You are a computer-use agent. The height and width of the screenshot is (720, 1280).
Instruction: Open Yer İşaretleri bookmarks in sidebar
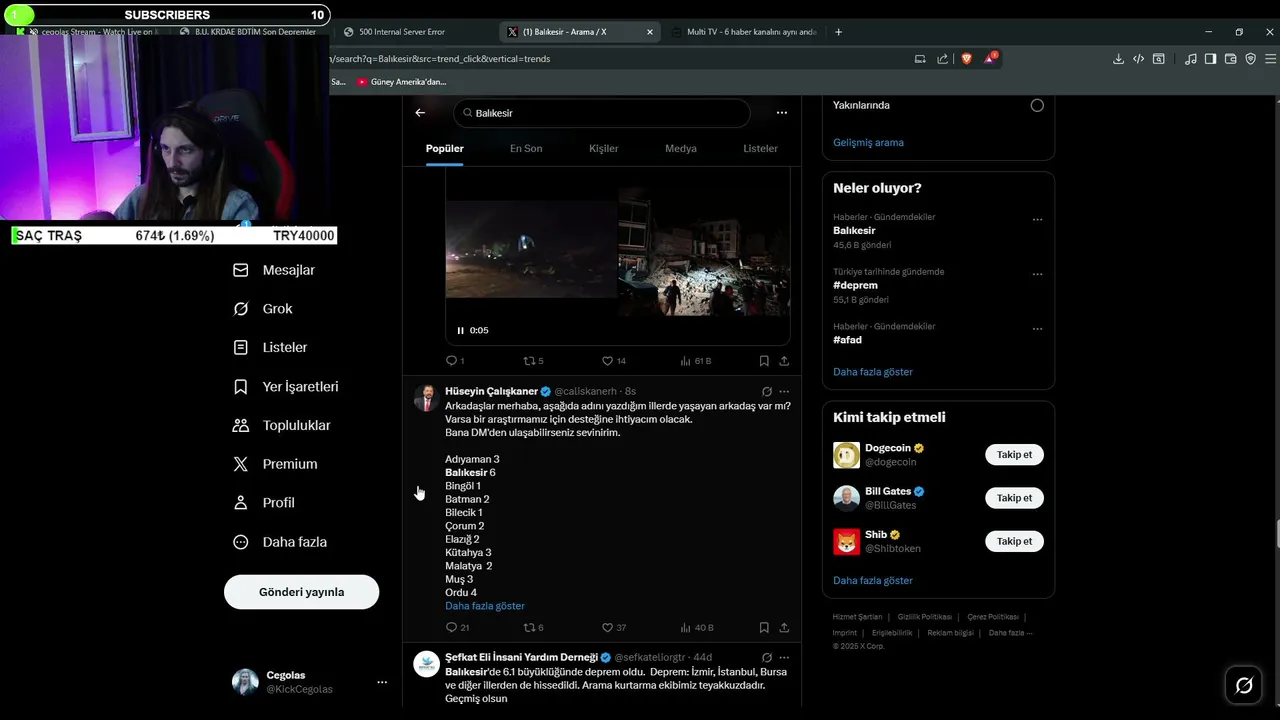[286, 386]
